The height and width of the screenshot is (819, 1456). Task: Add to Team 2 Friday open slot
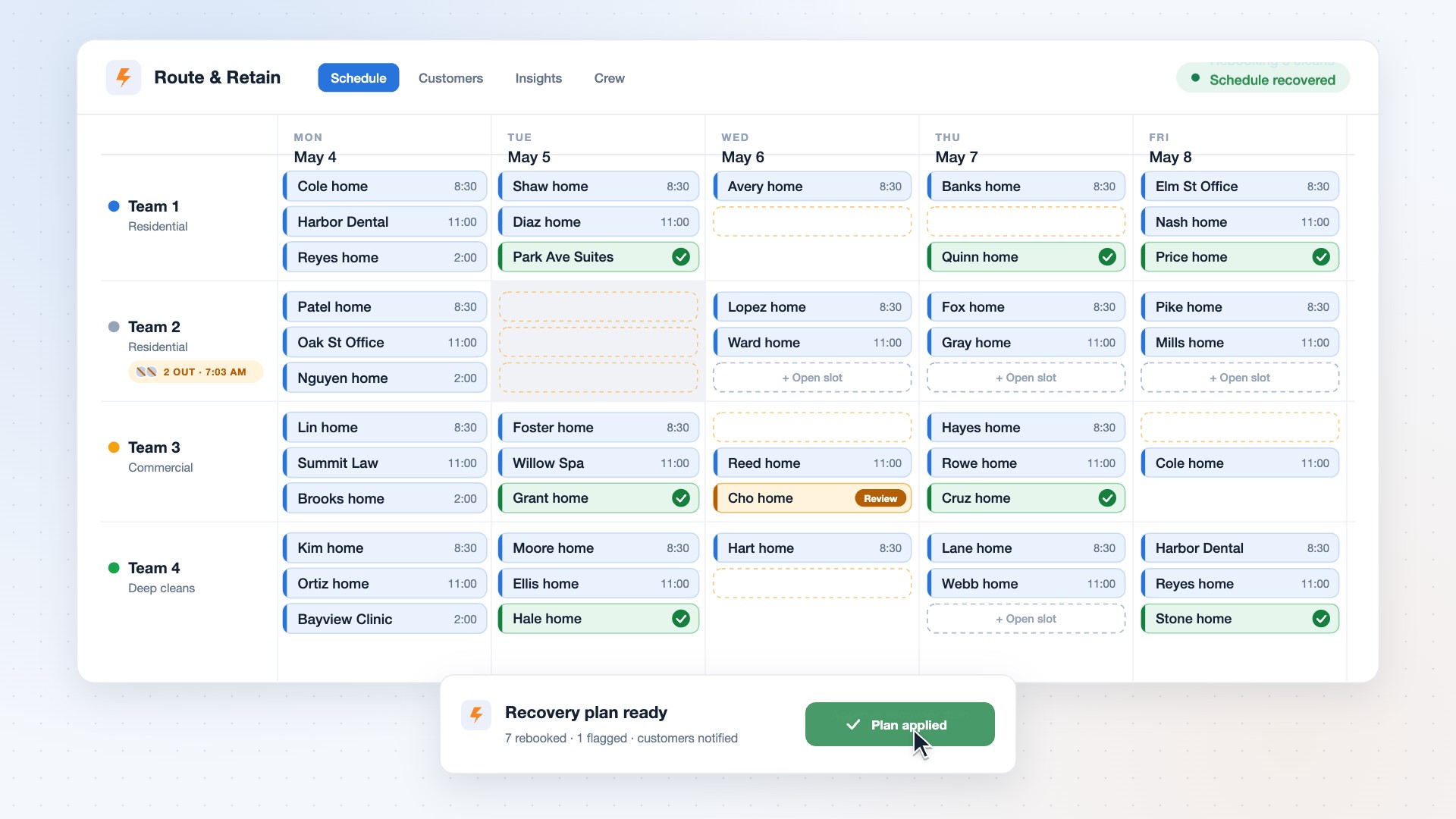[1239, 378]
